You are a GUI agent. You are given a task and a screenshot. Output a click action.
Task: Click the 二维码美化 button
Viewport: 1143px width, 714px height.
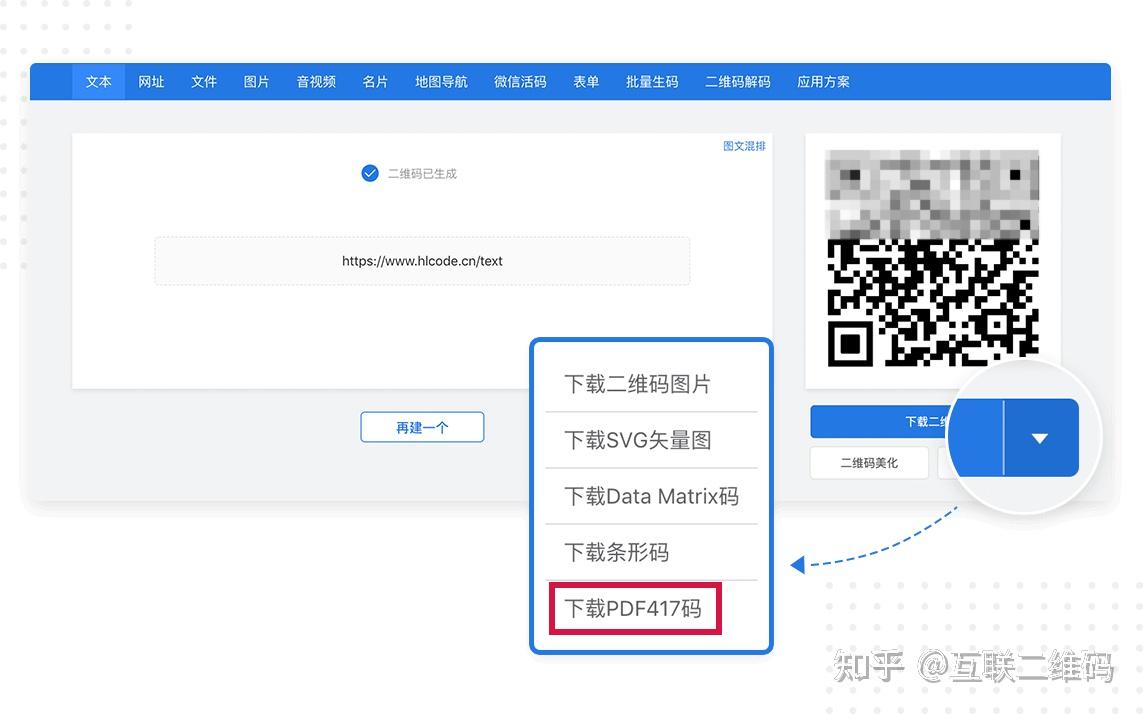click(868, 462)
